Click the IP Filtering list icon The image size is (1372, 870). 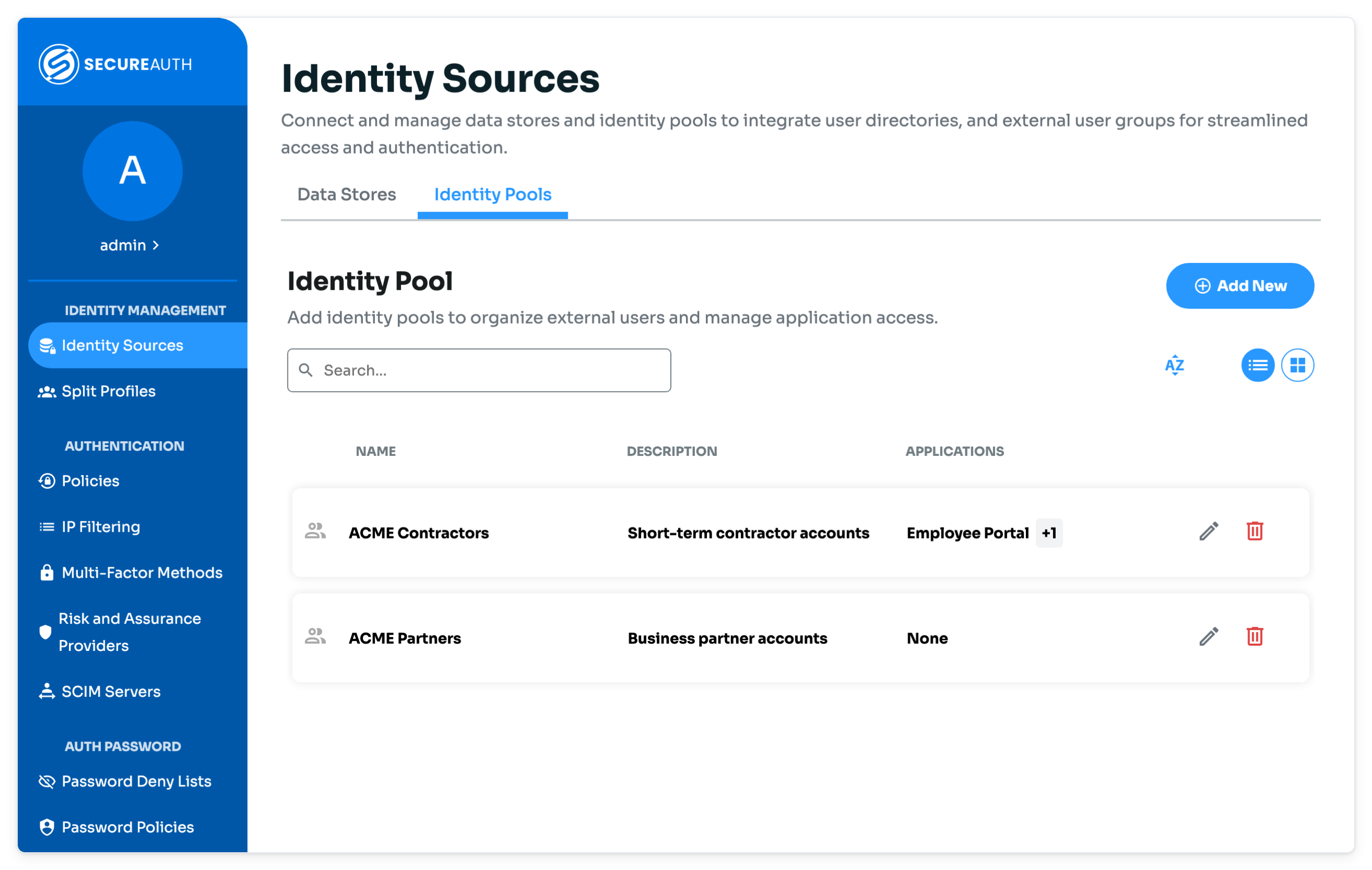click(x=47, y=527)
